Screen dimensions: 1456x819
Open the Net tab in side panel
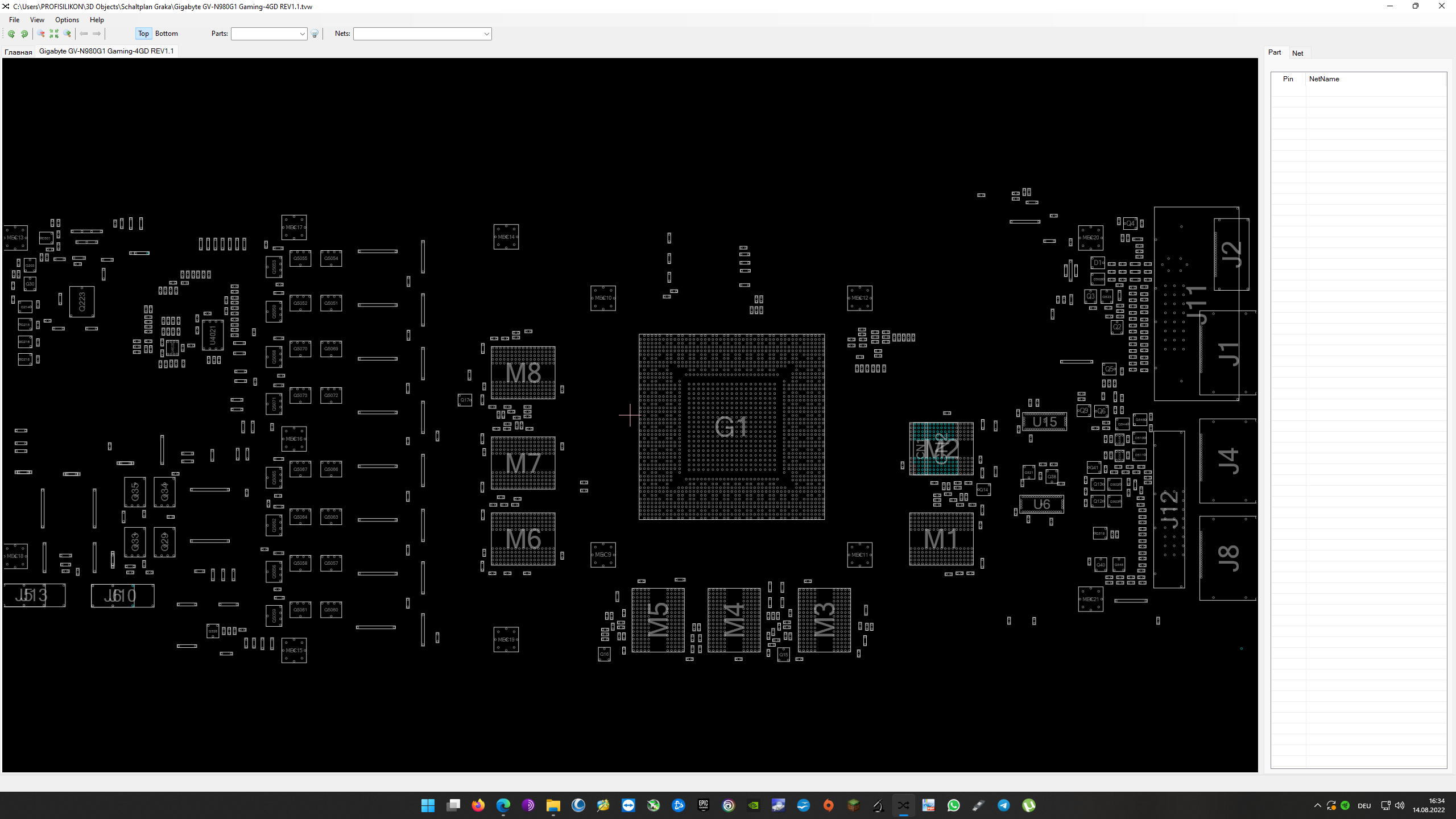point(1298,53)
